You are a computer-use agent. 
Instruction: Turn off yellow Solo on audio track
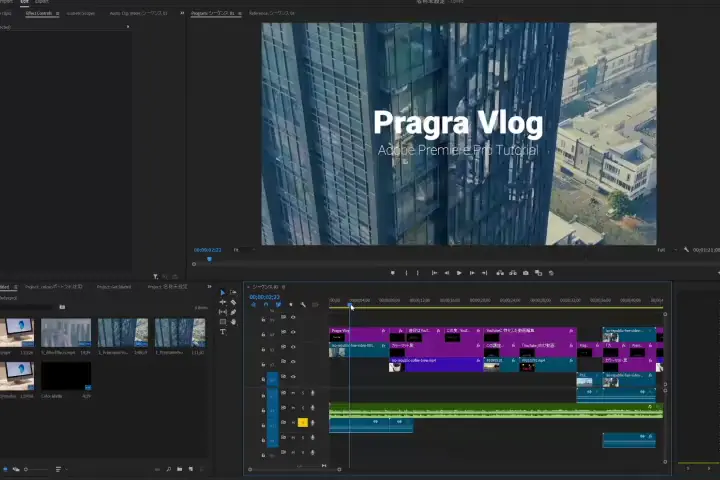click(x=303, y=423)
